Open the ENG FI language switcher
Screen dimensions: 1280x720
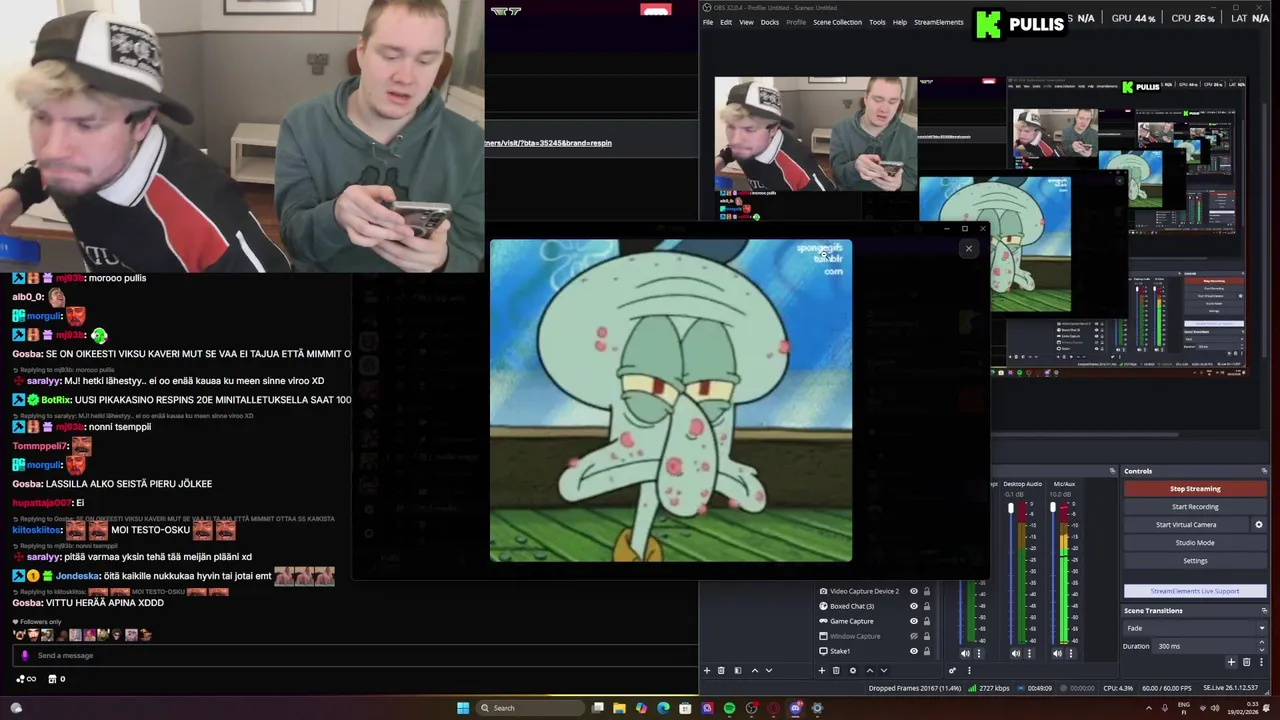tap(1184, 708)
